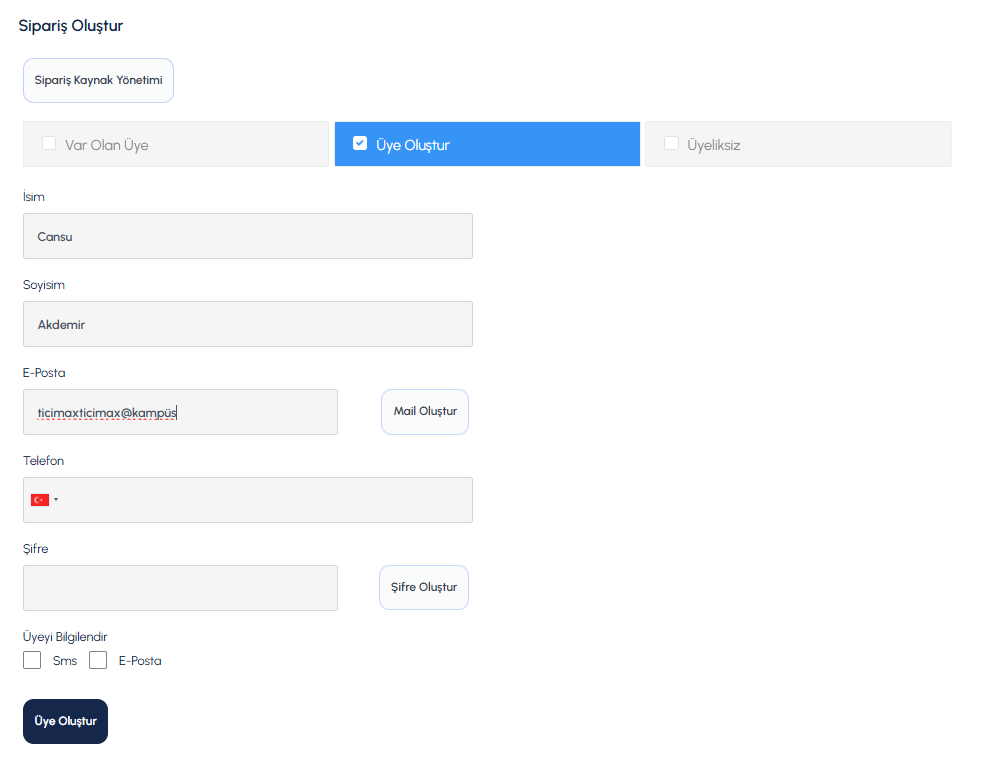Click the Telefon number input field
The image size is (993, 757).
[266, 500]
